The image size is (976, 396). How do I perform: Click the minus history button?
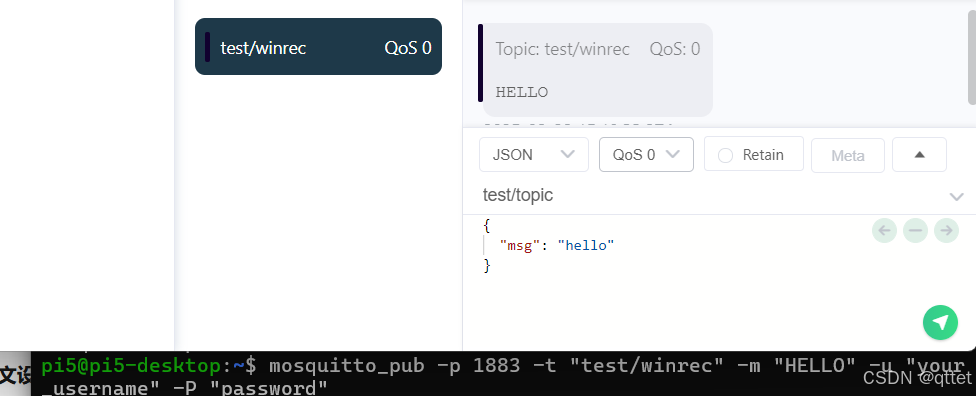click(x=915, y=230)
